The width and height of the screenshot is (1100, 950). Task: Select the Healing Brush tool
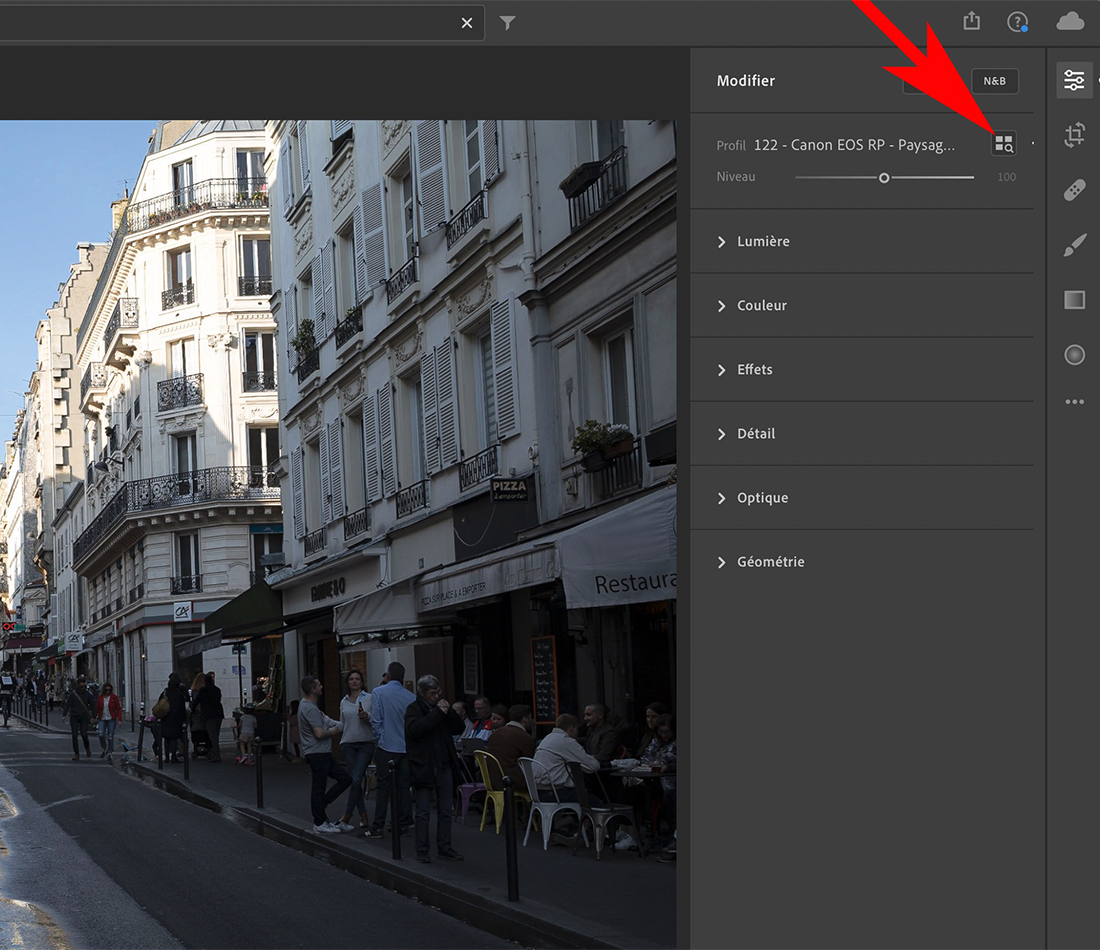coord(1074,190)
